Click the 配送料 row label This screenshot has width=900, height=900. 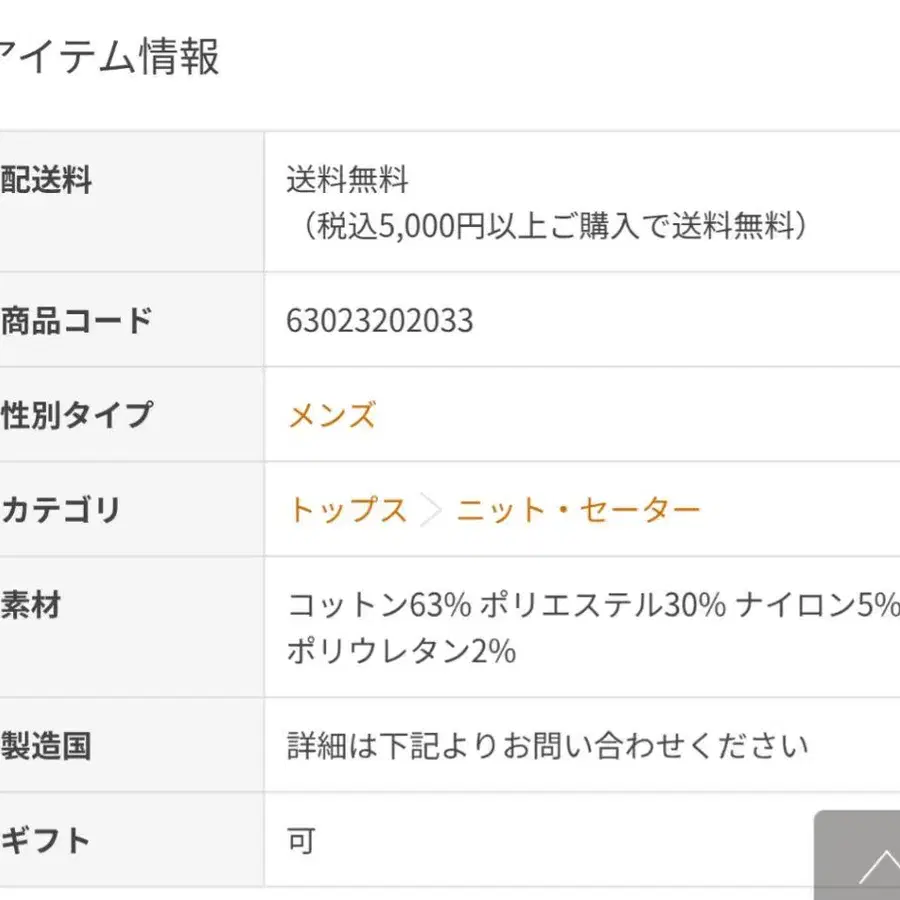[46, 180]
